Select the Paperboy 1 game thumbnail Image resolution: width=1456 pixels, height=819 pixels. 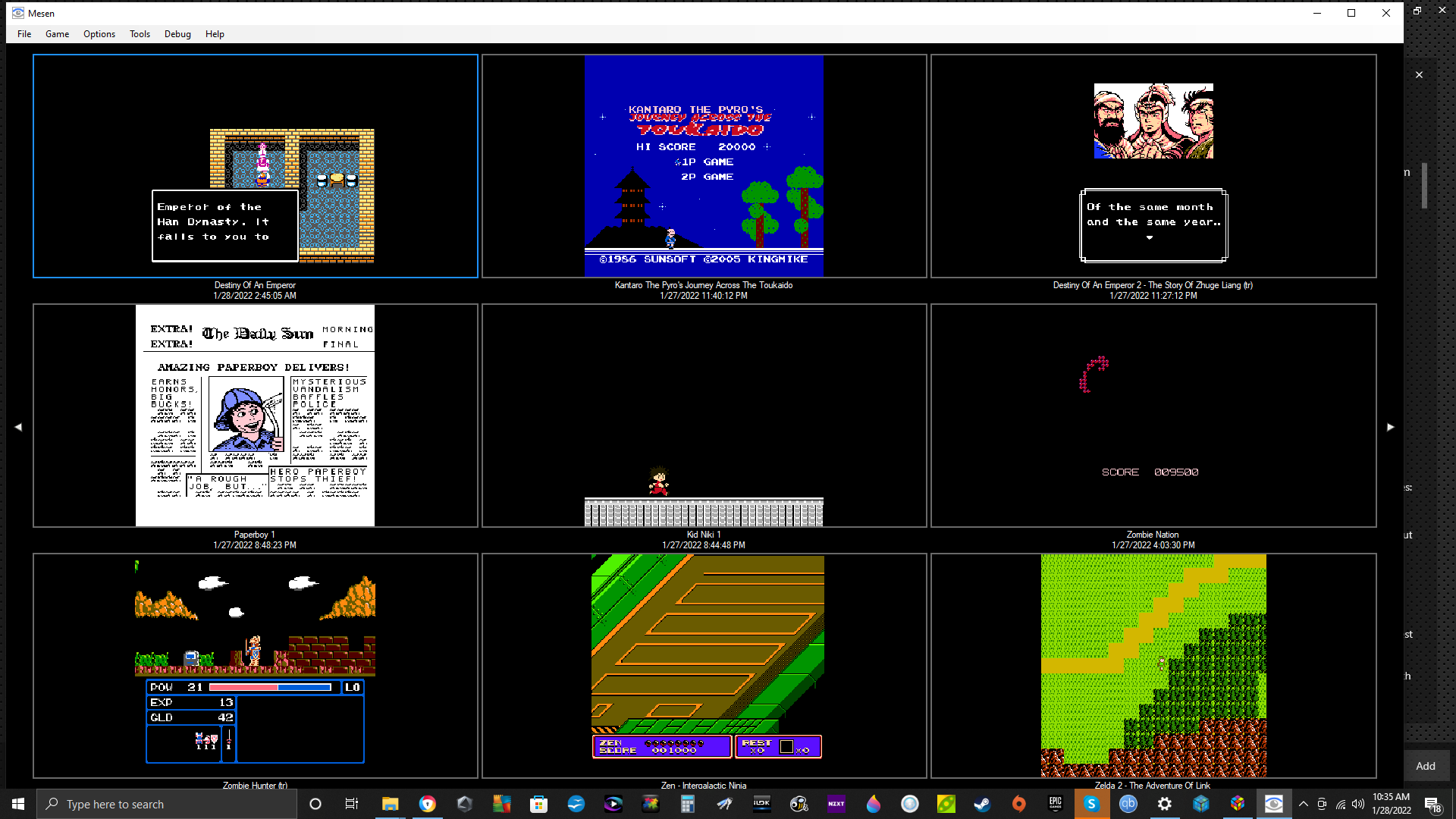coord(256,416)
